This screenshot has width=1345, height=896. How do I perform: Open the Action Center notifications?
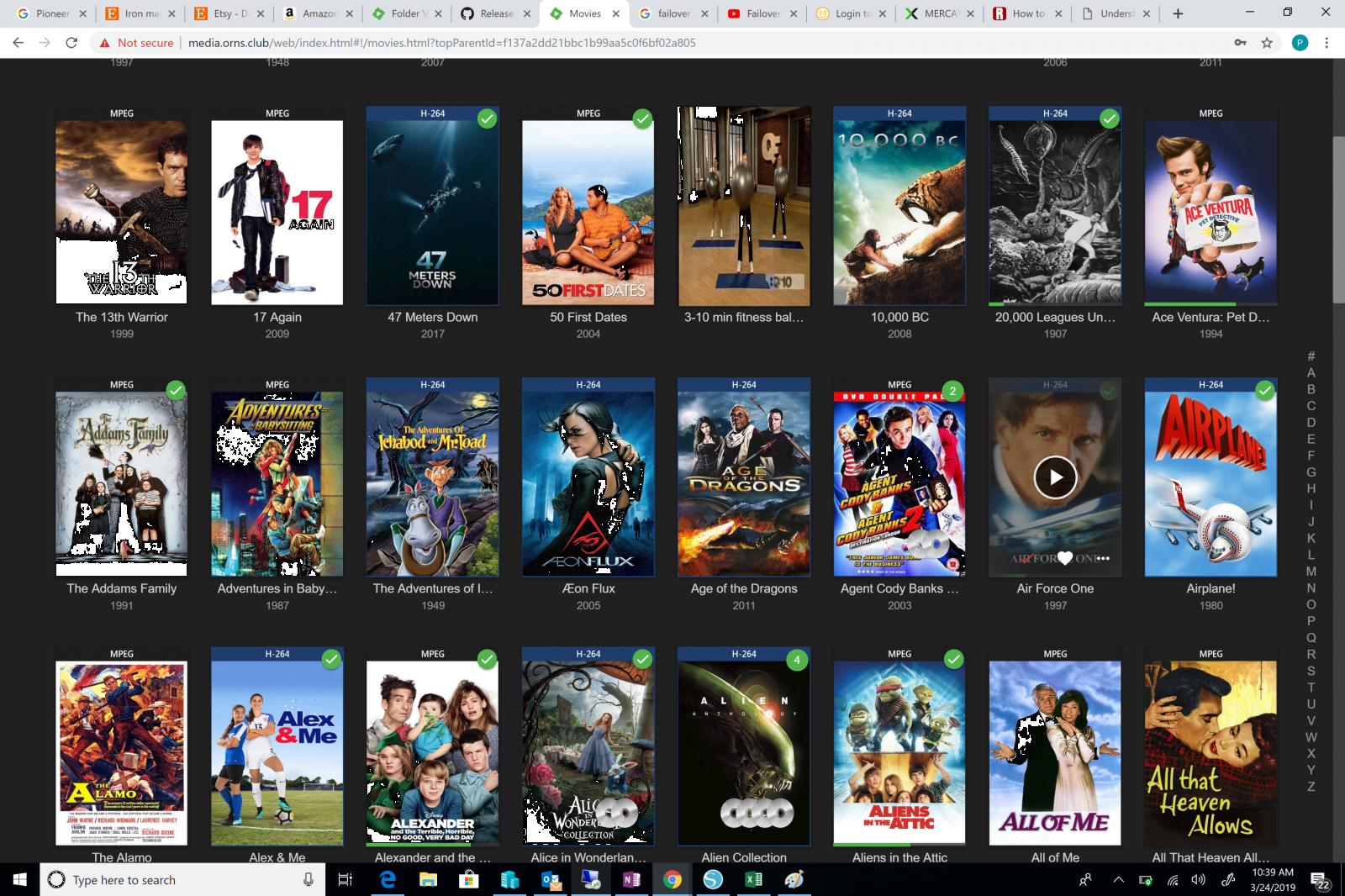1320,880
